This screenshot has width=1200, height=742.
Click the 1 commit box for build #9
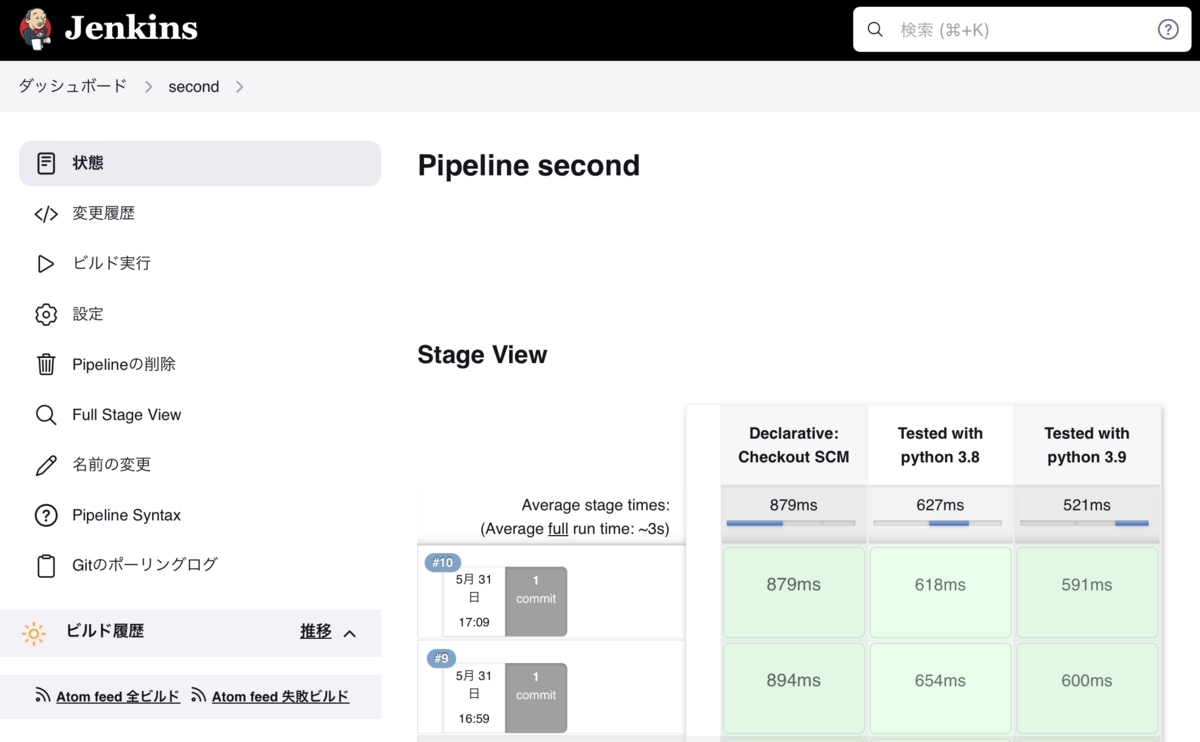(536, 697)
